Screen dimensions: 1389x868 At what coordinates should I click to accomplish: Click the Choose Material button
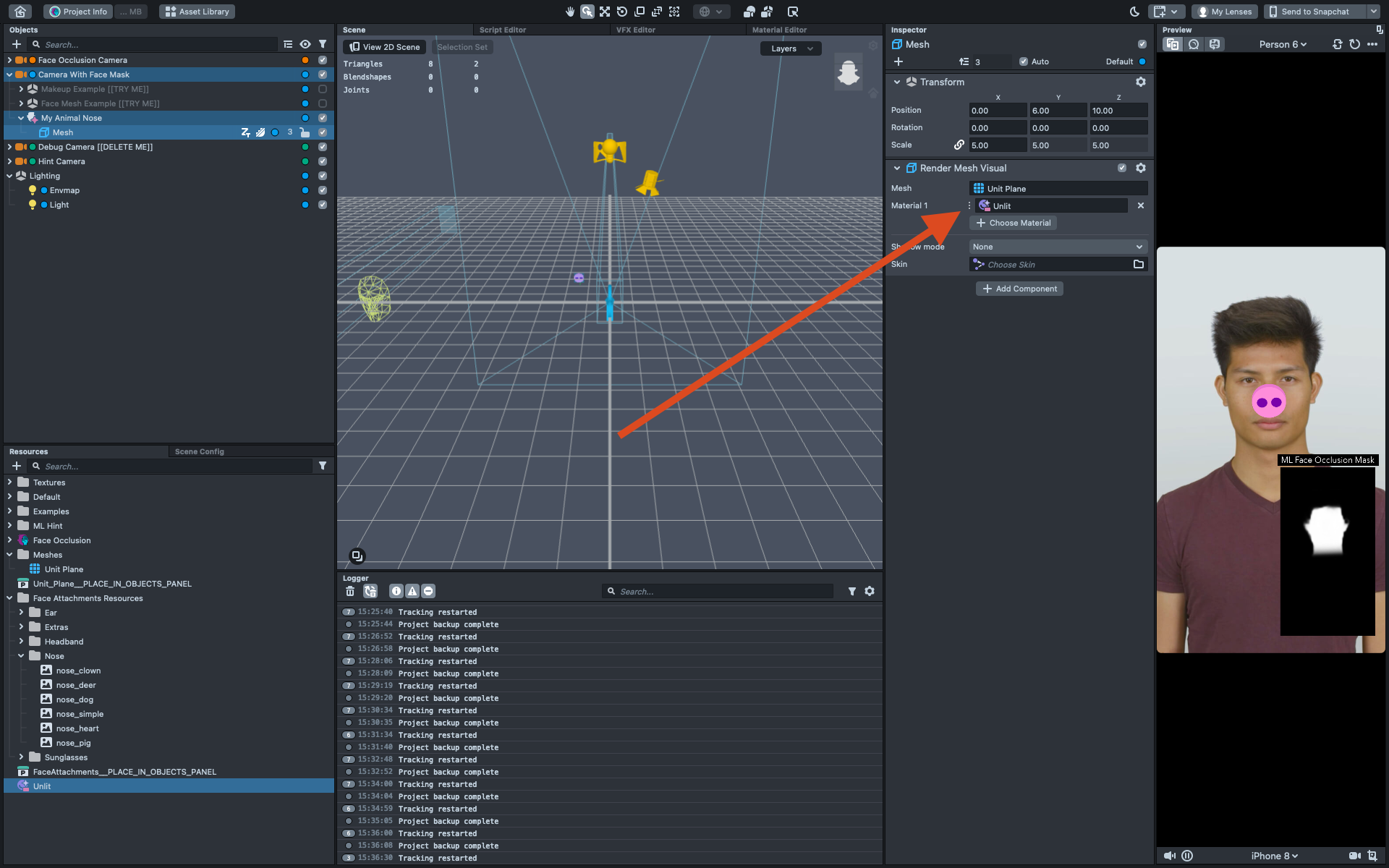pos(1013,223)
